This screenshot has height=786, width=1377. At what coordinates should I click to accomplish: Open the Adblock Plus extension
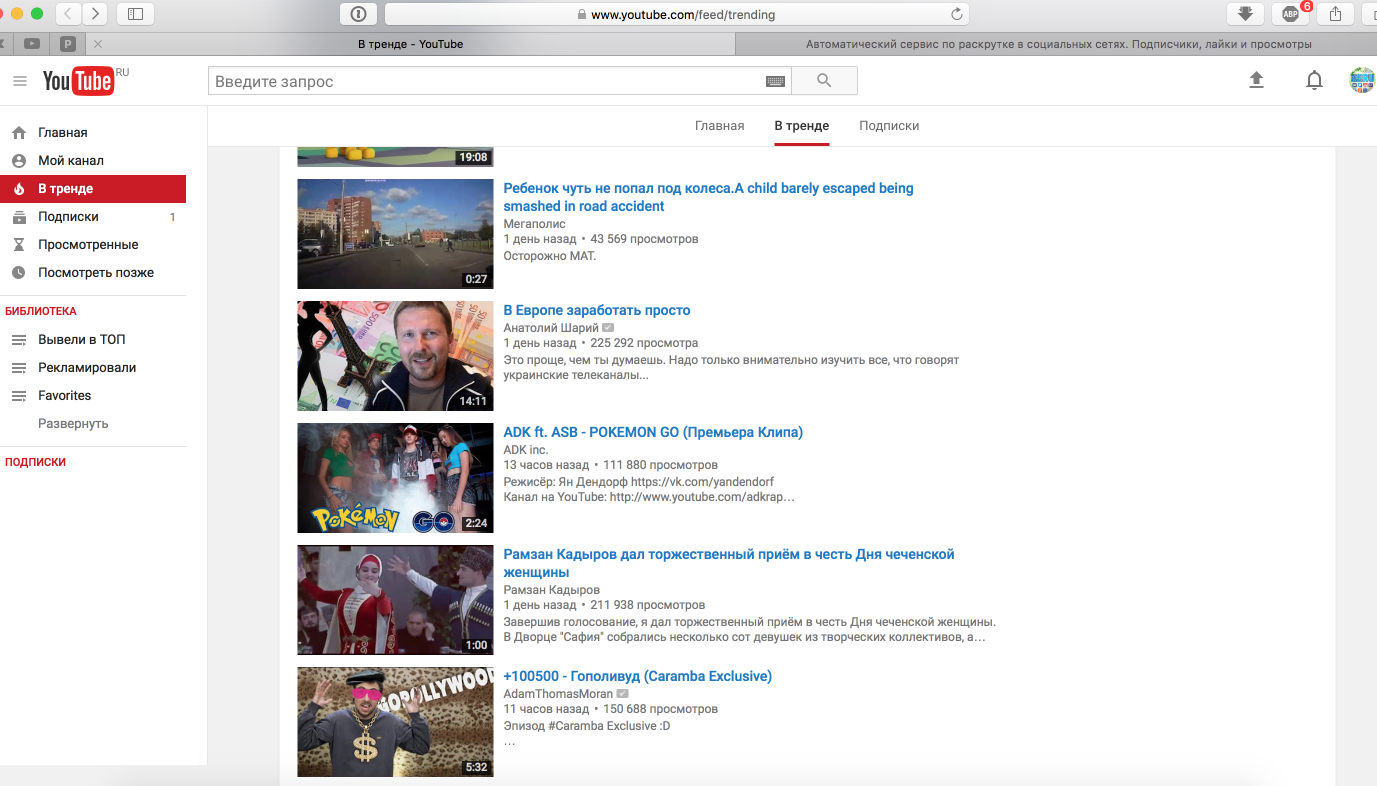[1291, 14]
